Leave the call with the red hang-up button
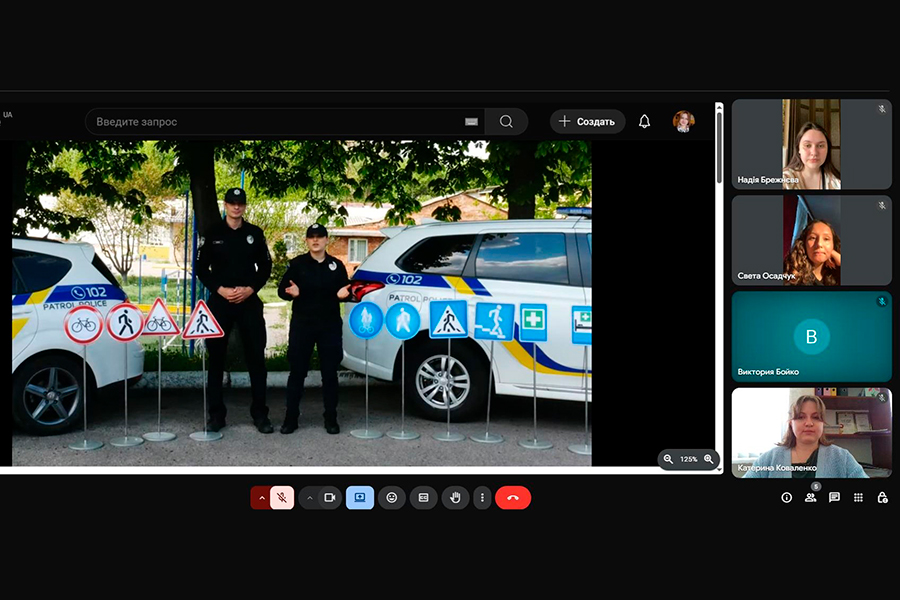Screen dimensions: 900x600 pos(513,498)
